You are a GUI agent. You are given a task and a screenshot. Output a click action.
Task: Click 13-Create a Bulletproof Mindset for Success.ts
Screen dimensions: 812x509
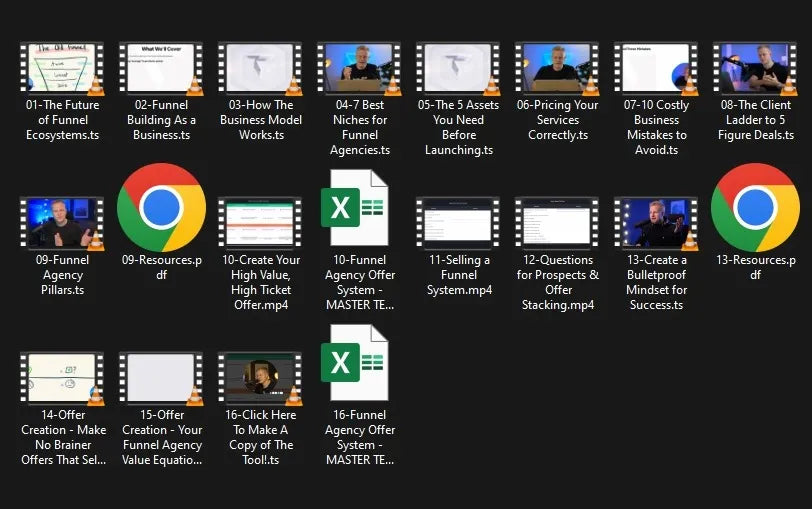pyautogui.click(x=656, y=223)
